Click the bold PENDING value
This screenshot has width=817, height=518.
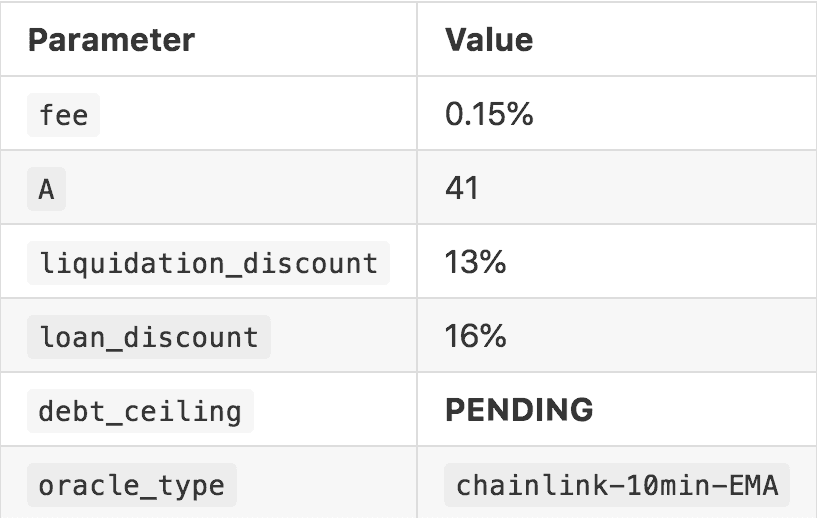pos(519,411)
